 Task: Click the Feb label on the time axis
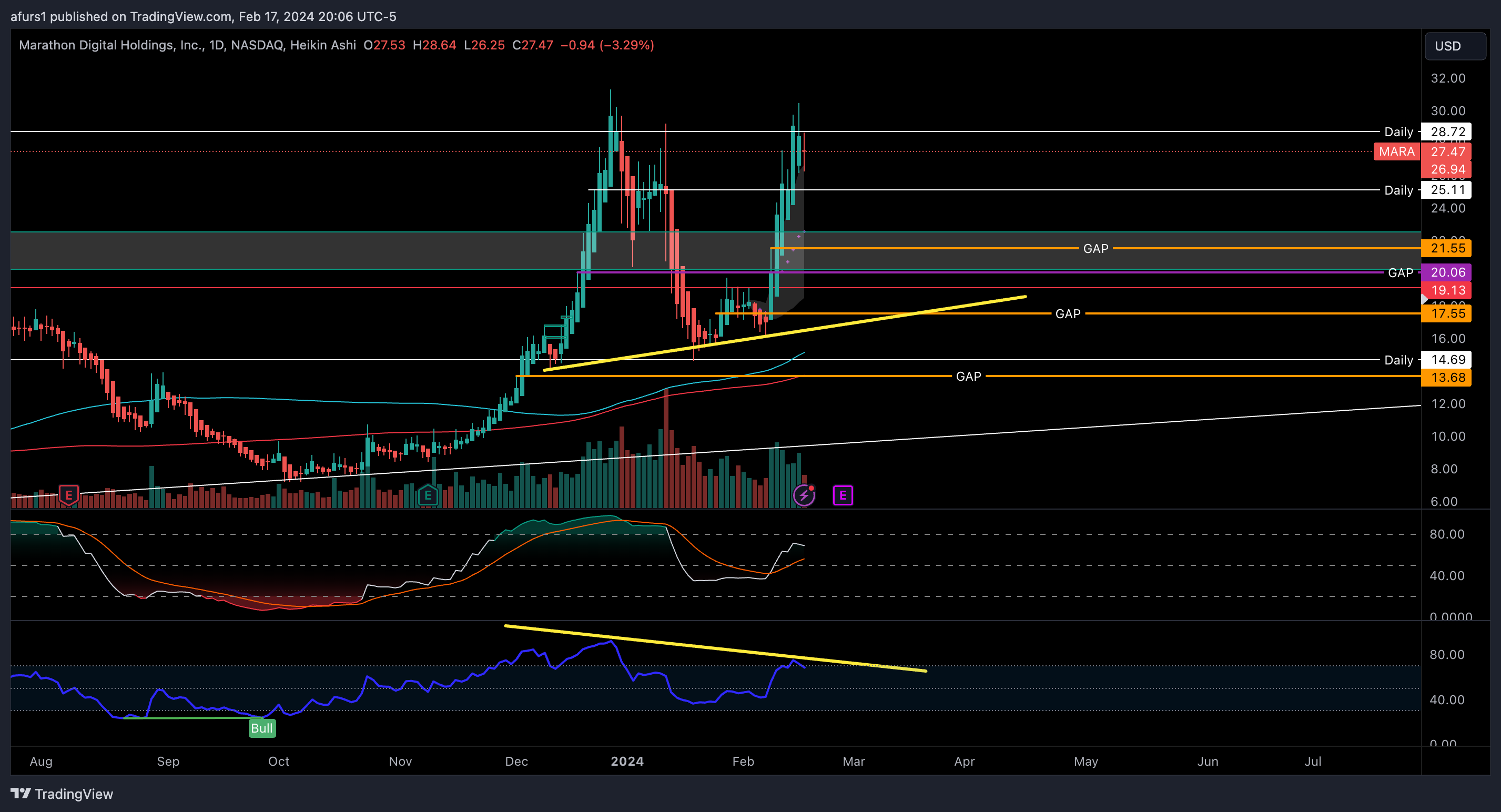pos(743,762)
